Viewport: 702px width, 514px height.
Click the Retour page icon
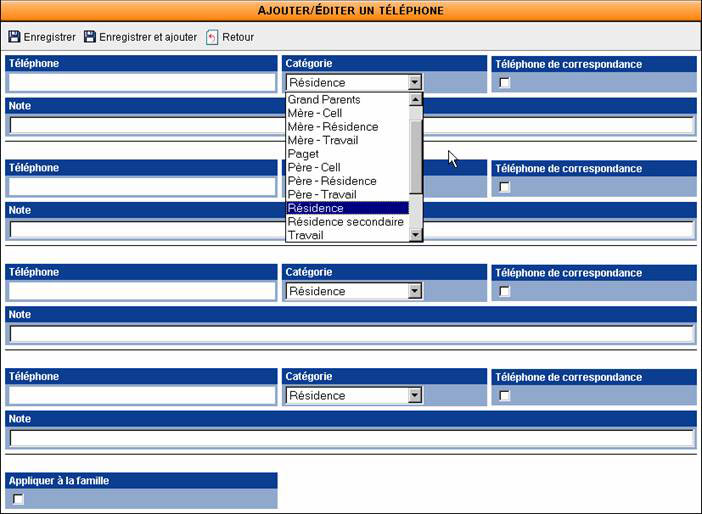[212, 37]
